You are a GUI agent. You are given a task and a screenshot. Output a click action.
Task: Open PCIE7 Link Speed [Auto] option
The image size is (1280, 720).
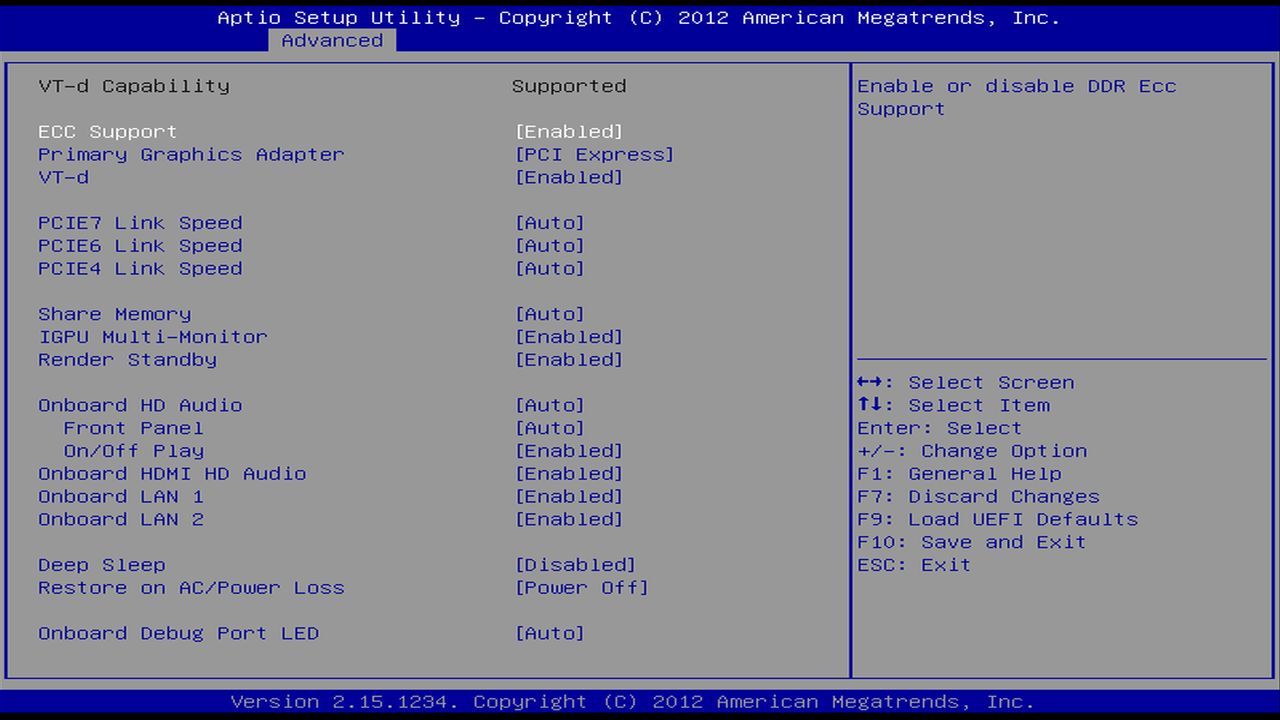550,222
